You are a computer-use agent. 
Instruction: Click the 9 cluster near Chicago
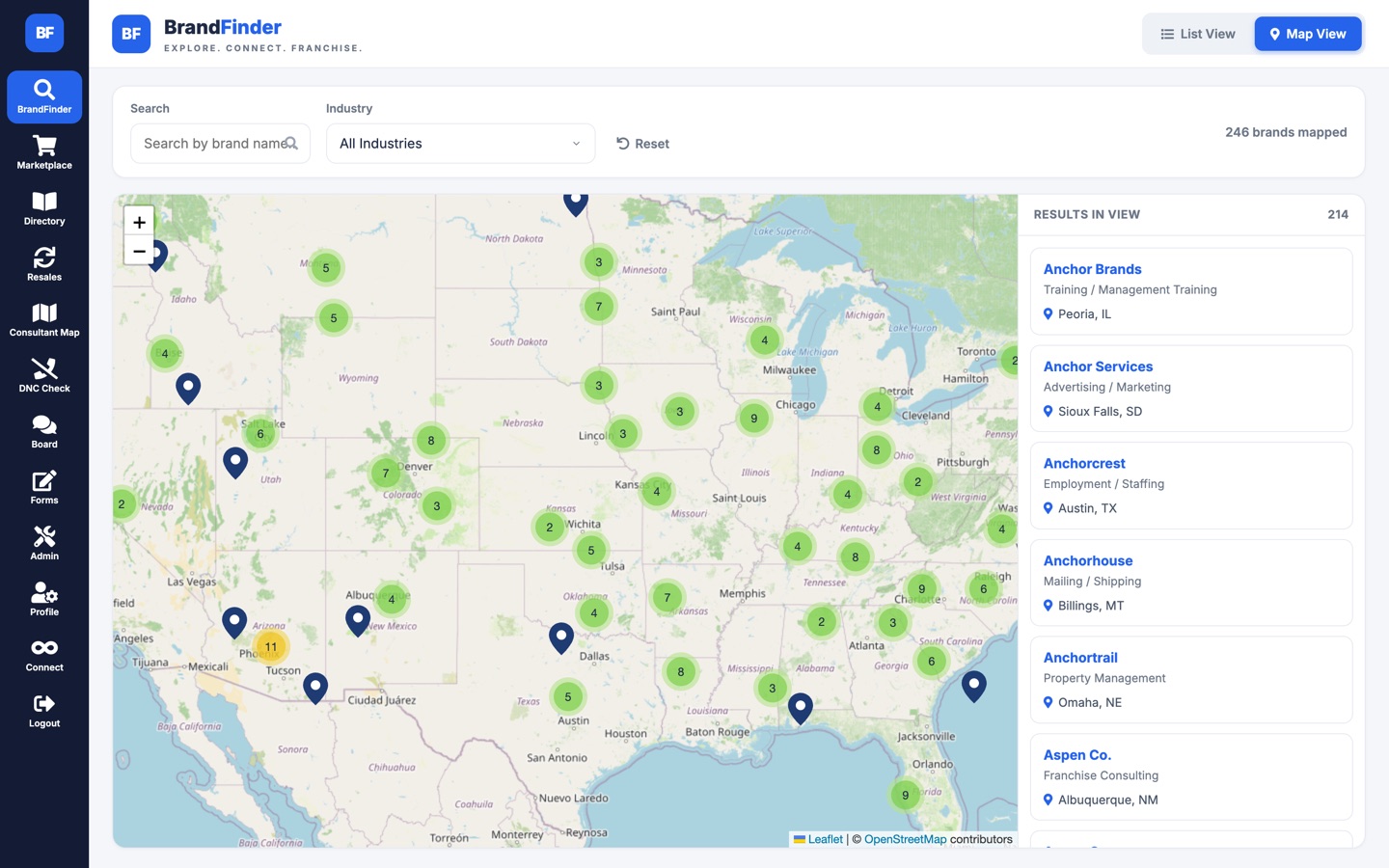pyautogui.click(x=754, y=419)
